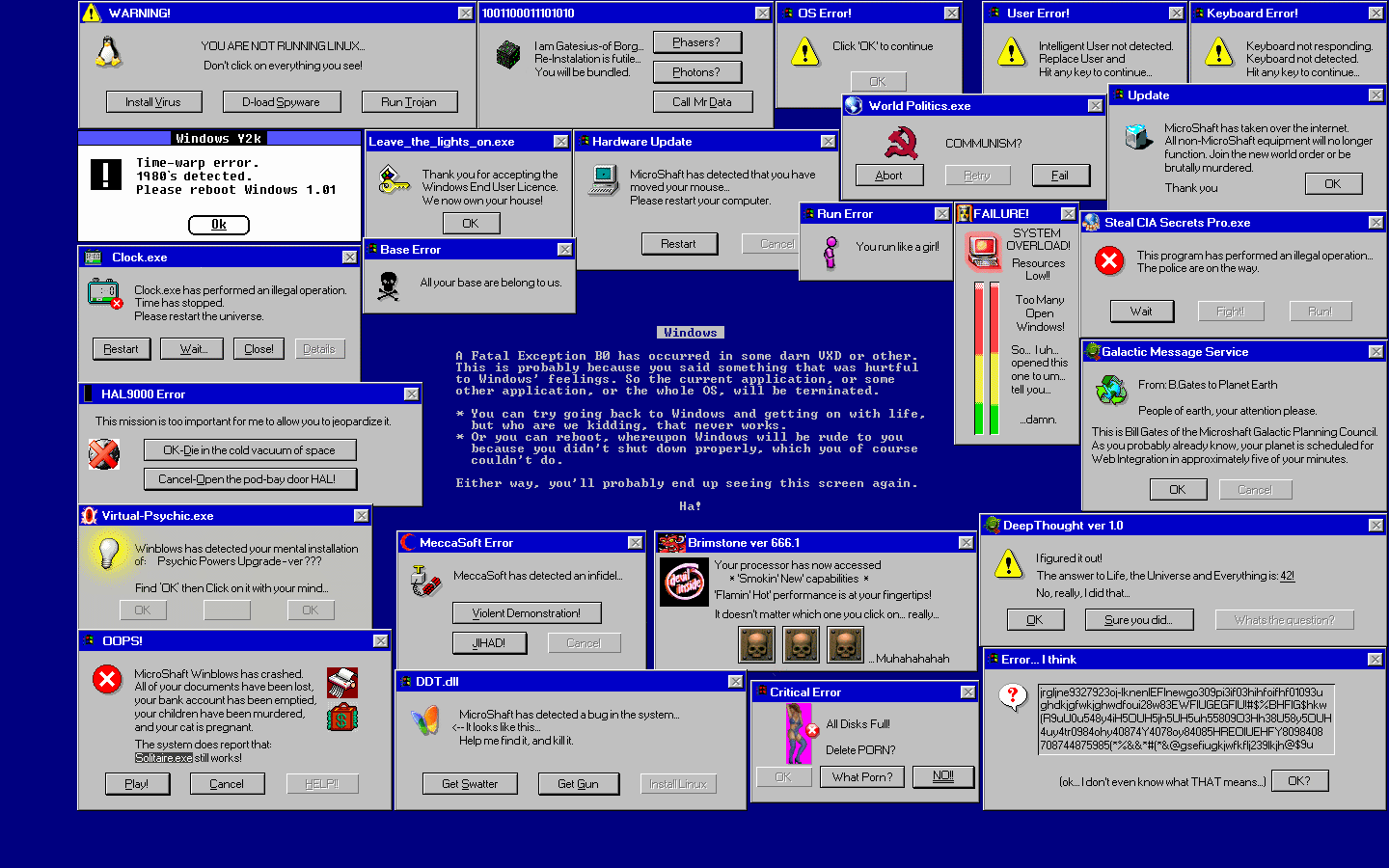Click the warning triangle in Keyboard Error dialog
The width and height of the screenshot is (1389, 868).
tap(1218, 51)
